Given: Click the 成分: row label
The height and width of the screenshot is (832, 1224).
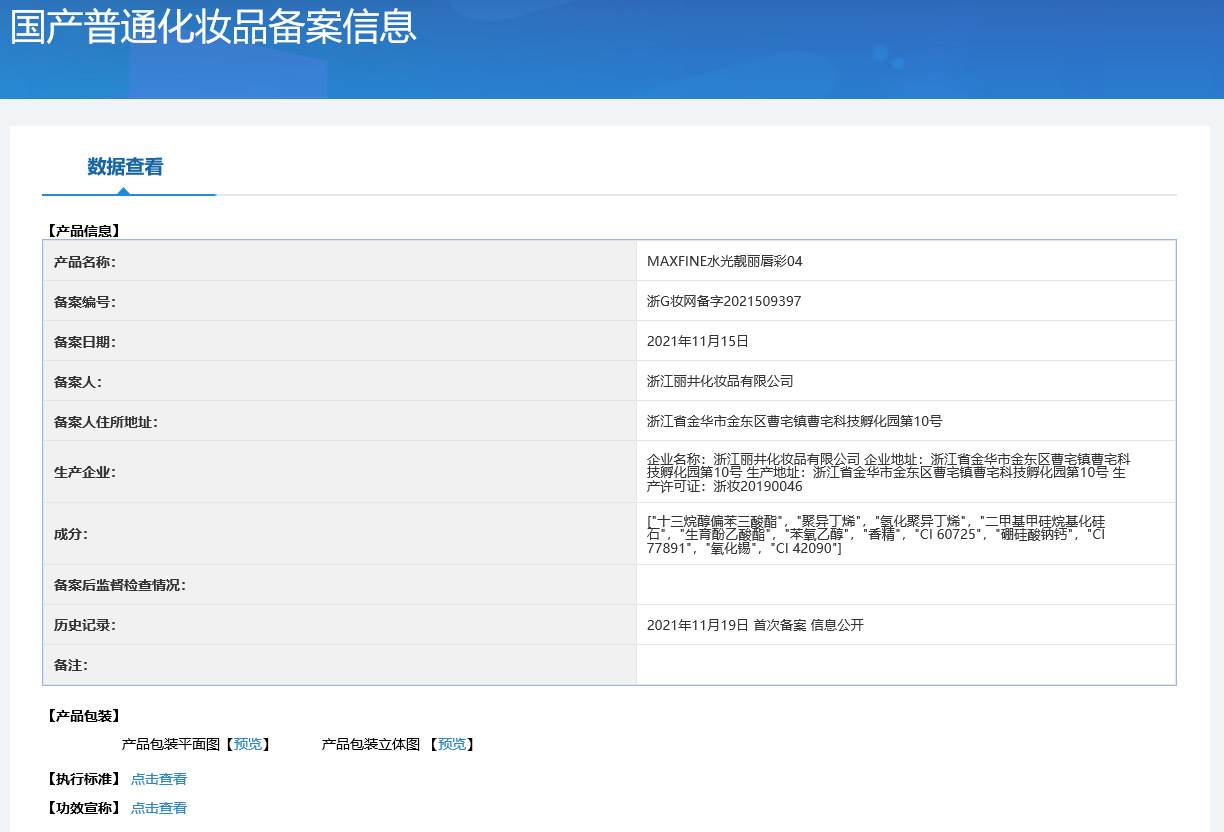Looking at the screenshot, I should (x=71, y=534).
